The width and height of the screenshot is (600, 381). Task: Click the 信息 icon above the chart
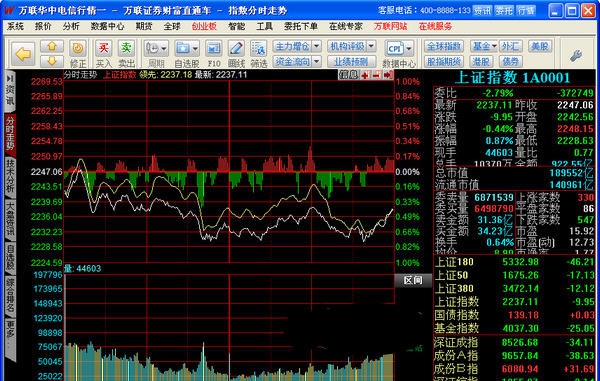coord(348,75)
